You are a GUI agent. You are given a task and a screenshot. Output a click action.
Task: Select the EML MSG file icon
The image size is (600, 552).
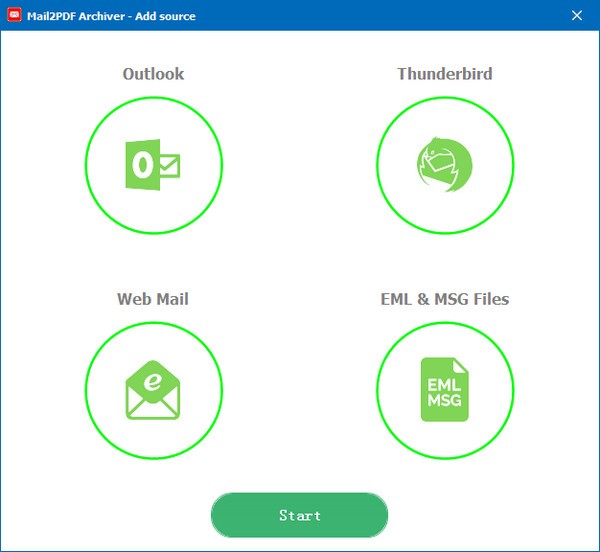click(444, 389)
